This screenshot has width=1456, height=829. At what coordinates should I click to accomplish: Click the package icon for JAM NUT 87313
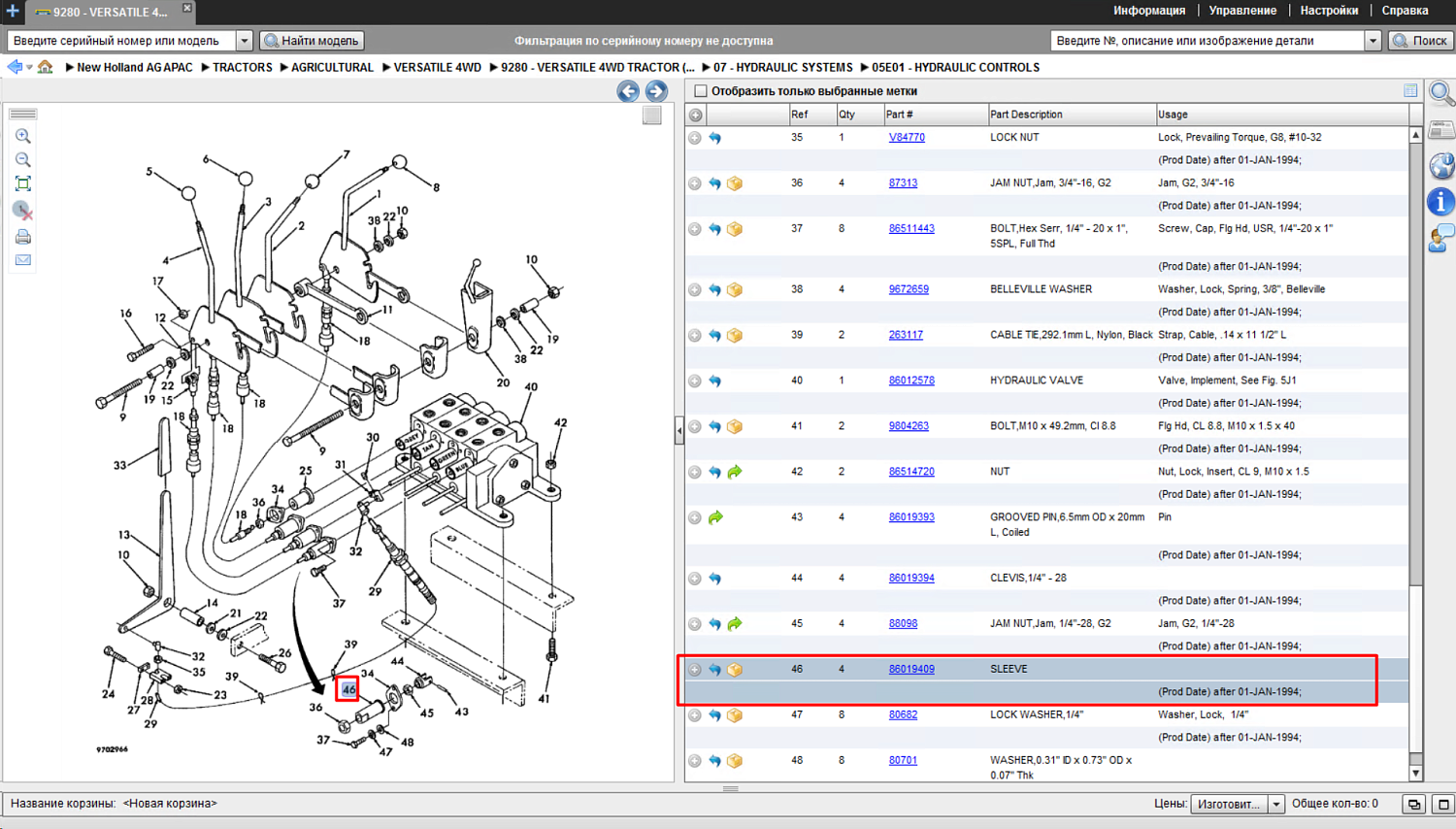[x=735, y=183]
